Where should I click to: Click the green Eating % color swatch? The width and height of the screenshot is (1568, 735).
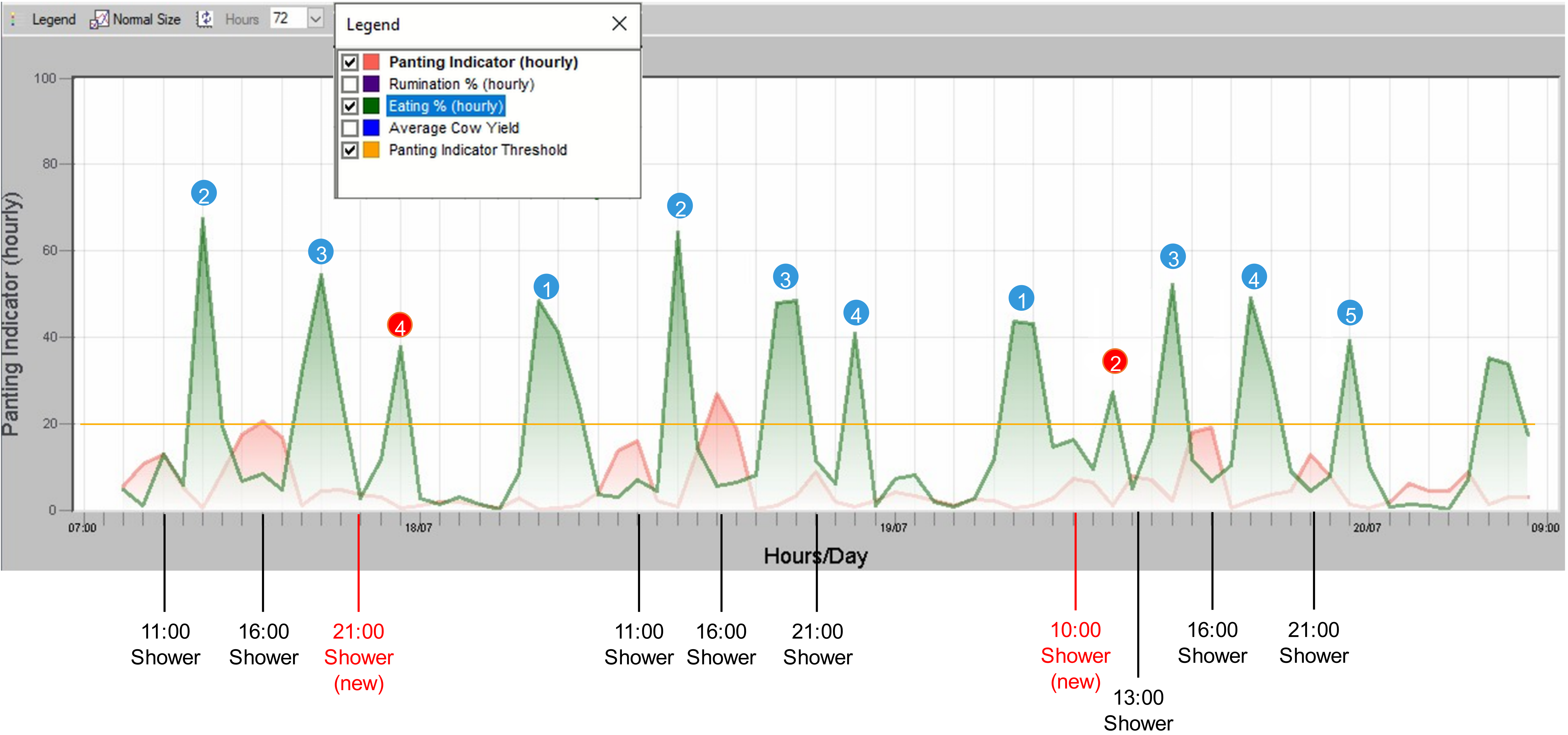(371, 106)
